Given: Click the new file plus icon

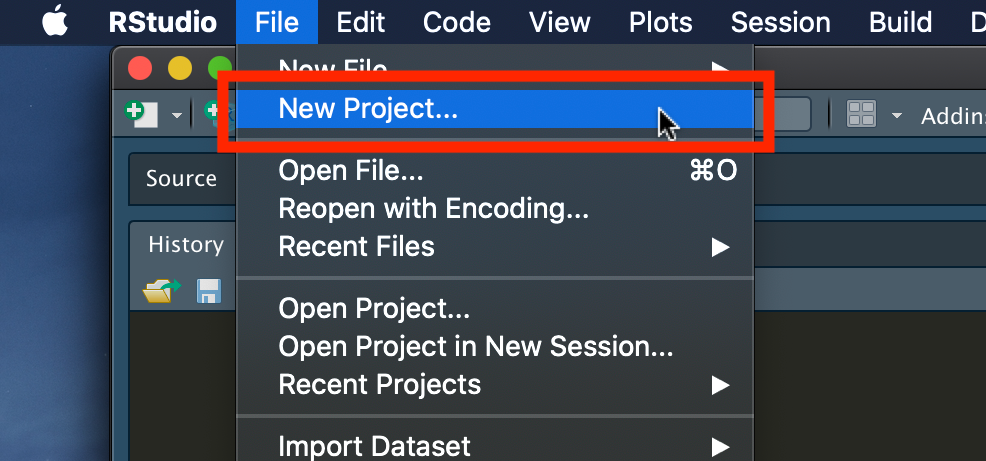Looking at the screenshot, I should 141,114.
